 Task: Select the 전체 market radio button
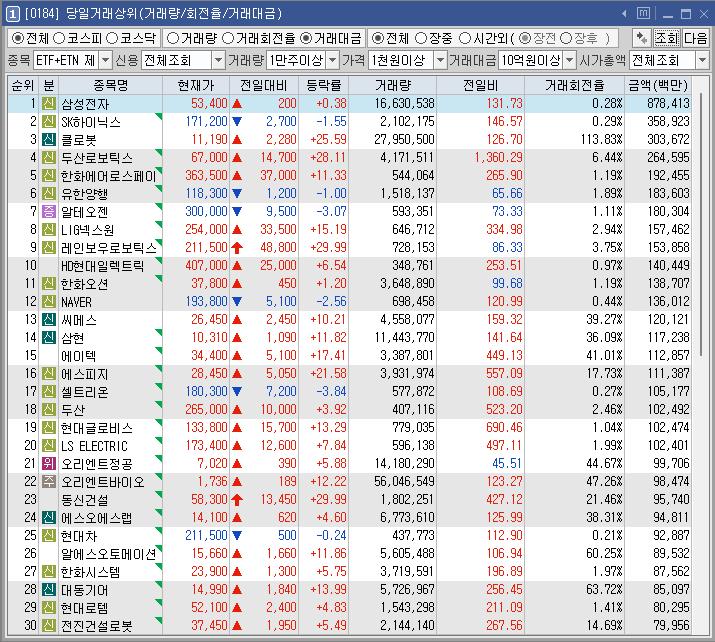[18, 38]
